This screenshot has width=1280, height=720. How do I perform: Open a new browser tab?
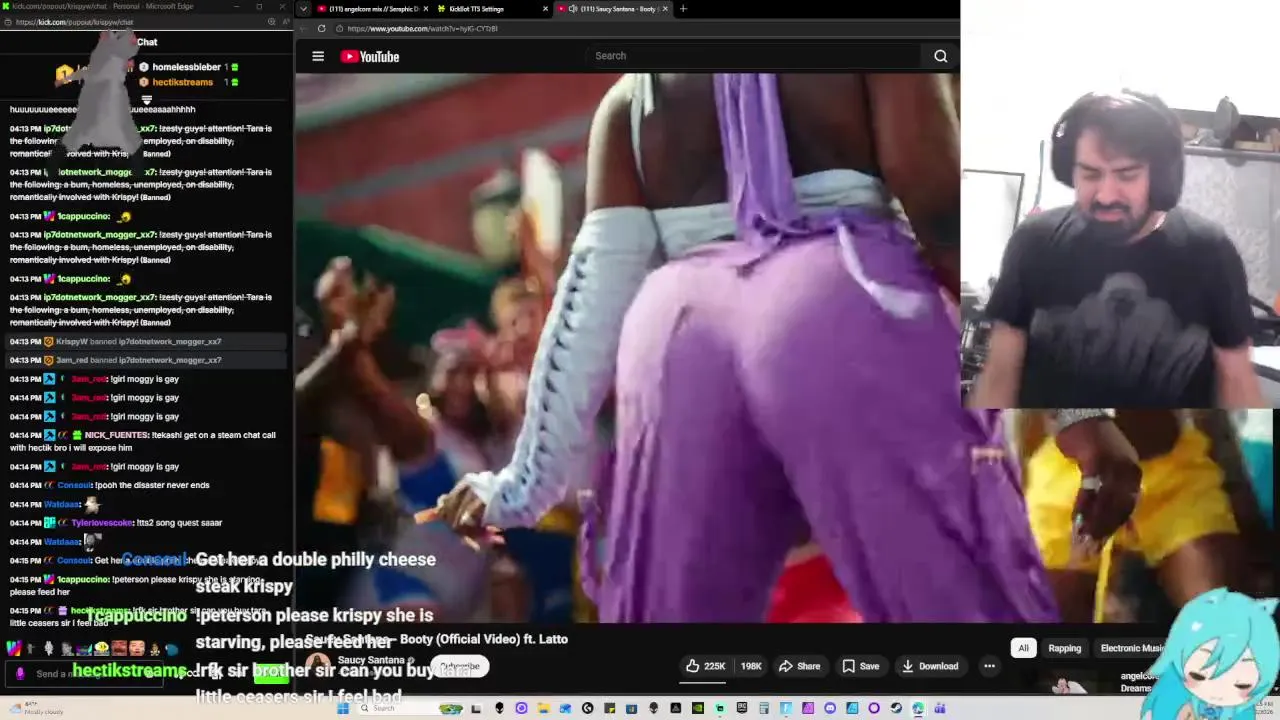tap(683, 9)
